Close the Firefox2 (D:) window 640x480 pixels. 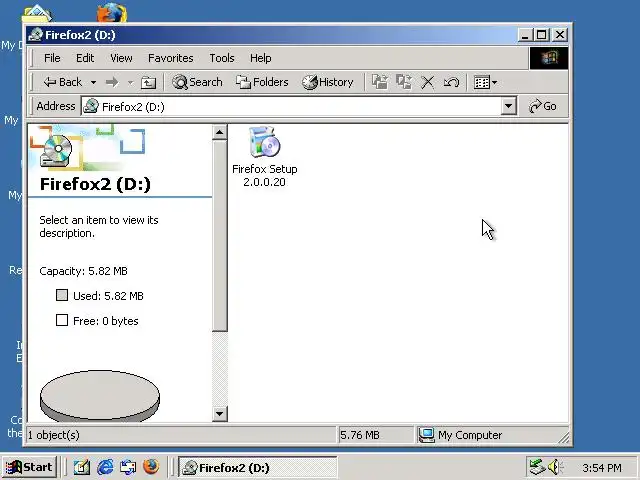pyautogui.click(x=560, y=35)
